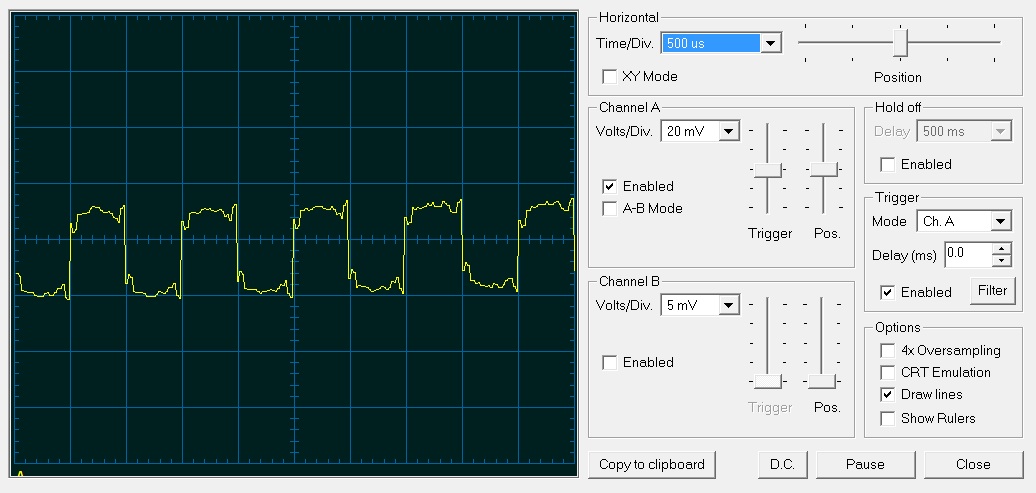Turn on 4x Oversampling option
The height and width of the screenshot is (493, 1036).
pyautogui.click(x=888, y=350)
